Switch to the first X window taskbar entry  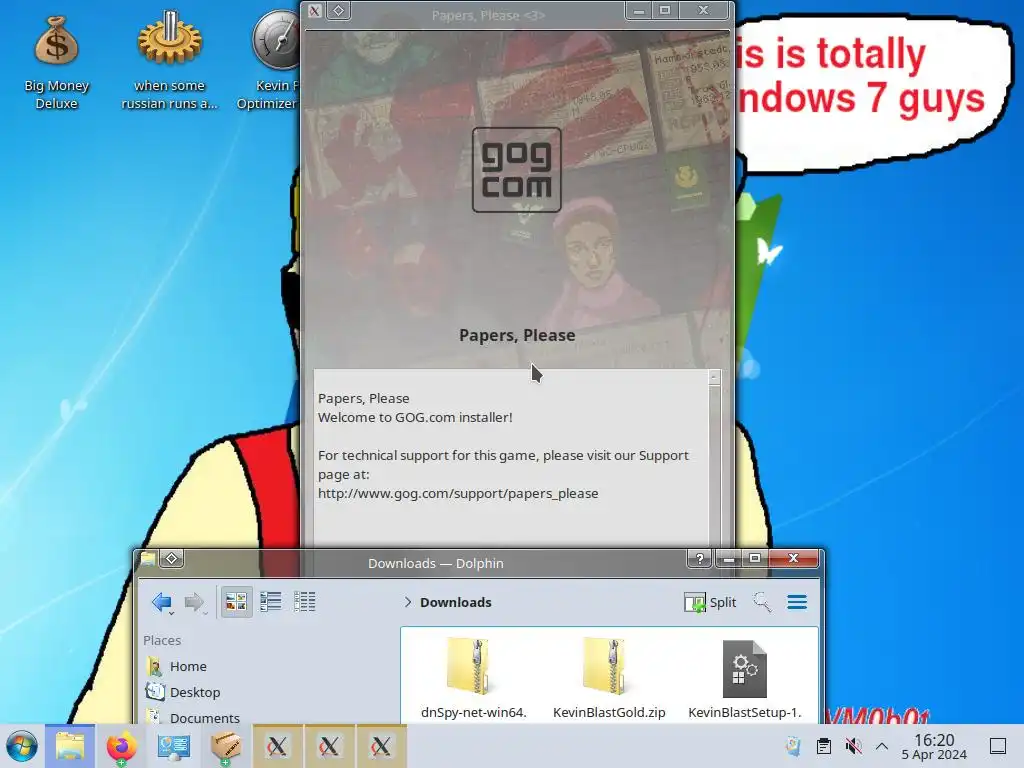click(277, 746)
